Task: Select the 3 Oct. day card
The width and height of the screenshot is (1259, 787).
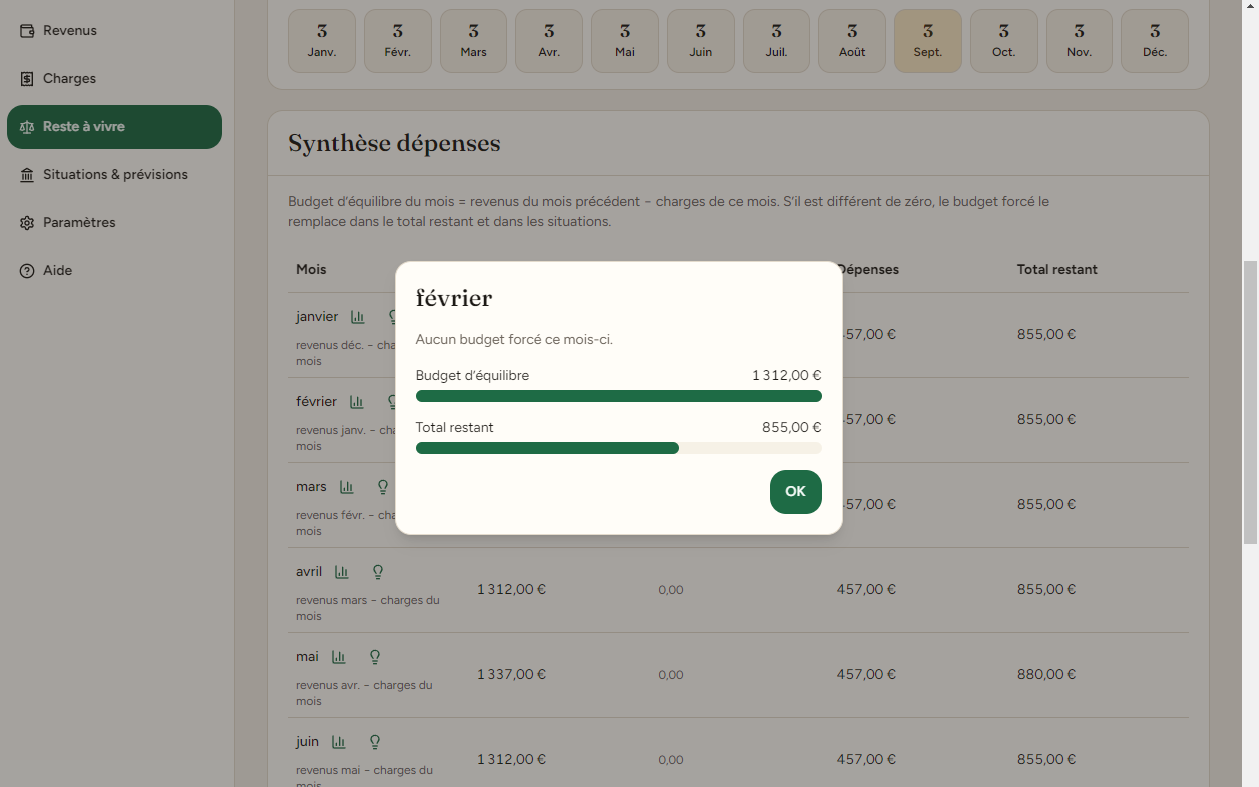Action: 1004,41
